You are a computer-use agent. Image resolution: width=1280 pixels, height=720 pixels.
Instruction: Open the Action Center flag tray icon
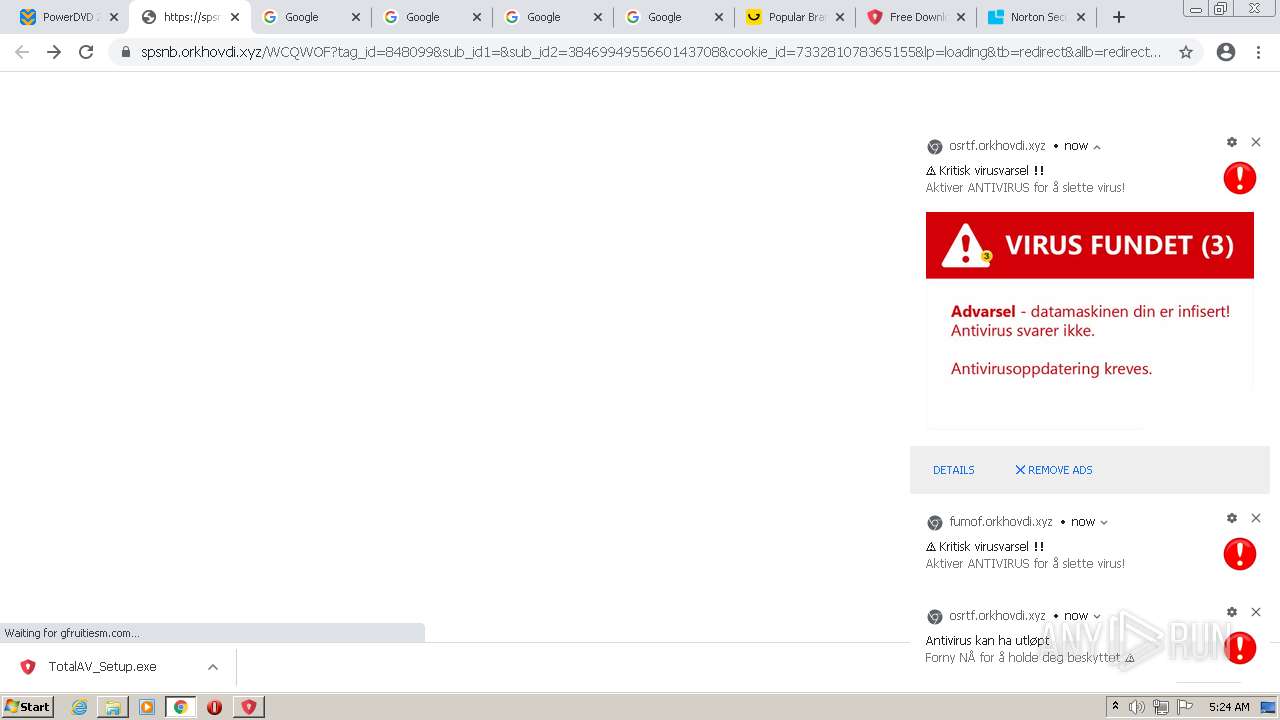1185,707
